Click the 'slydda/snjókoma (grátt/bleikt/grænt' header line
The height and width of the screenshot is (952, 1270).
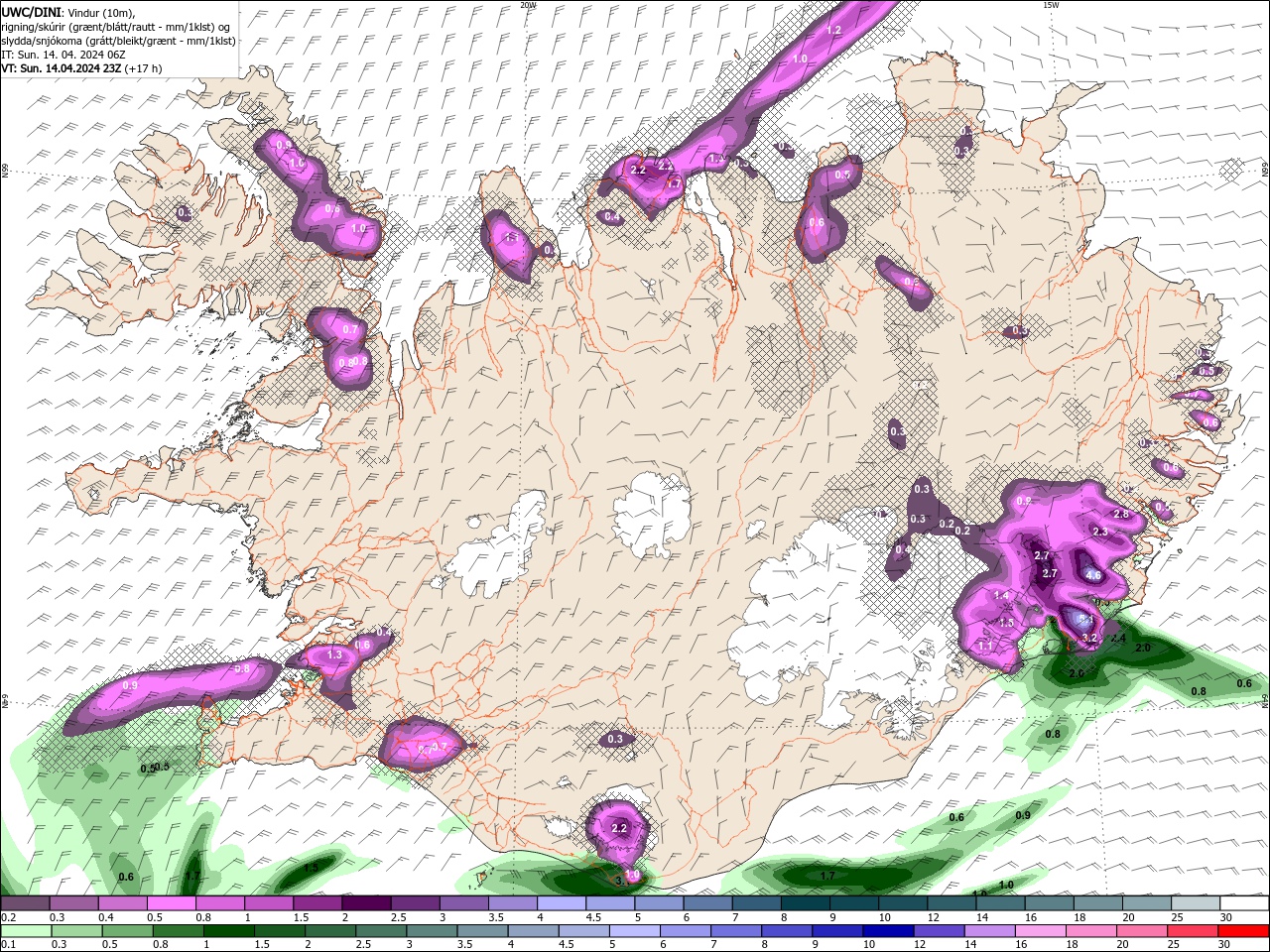point(118,41)
